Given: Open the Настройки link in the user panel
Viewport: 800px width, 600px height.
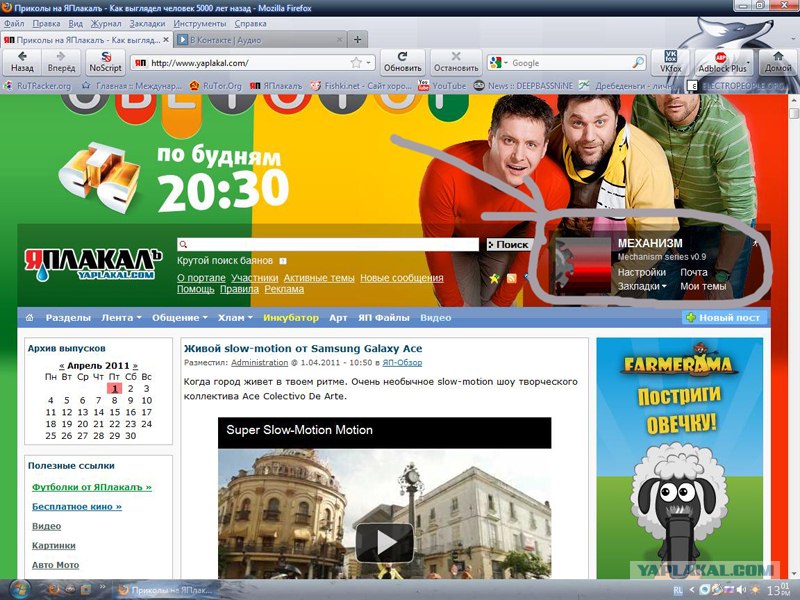Looking at the screenshot, I should click(x=641, y=272).
